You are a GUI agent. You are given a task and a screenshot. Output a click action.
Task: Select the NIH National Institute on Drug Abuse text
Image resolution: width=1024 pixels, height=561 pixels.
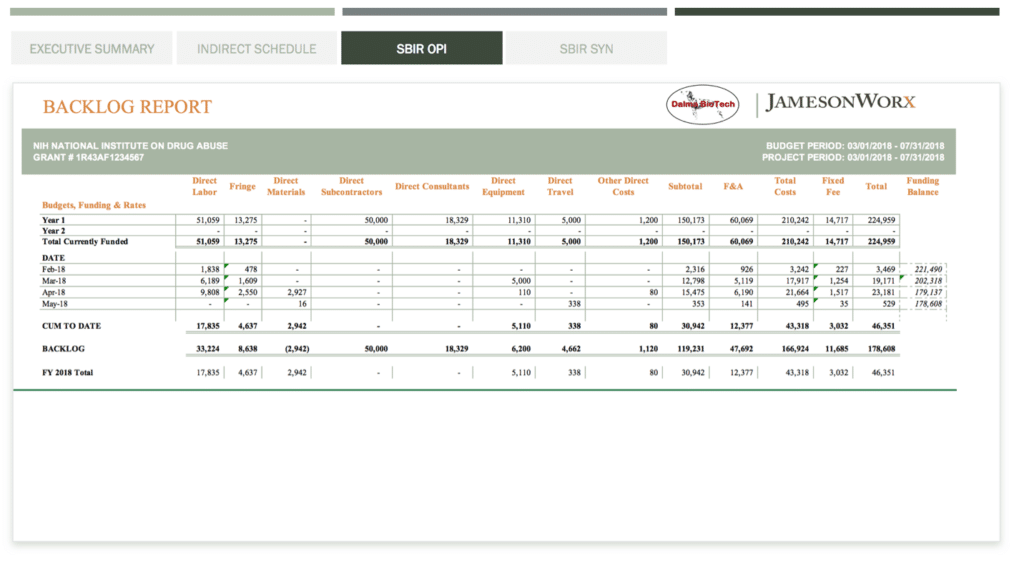[x=131, y=146]
